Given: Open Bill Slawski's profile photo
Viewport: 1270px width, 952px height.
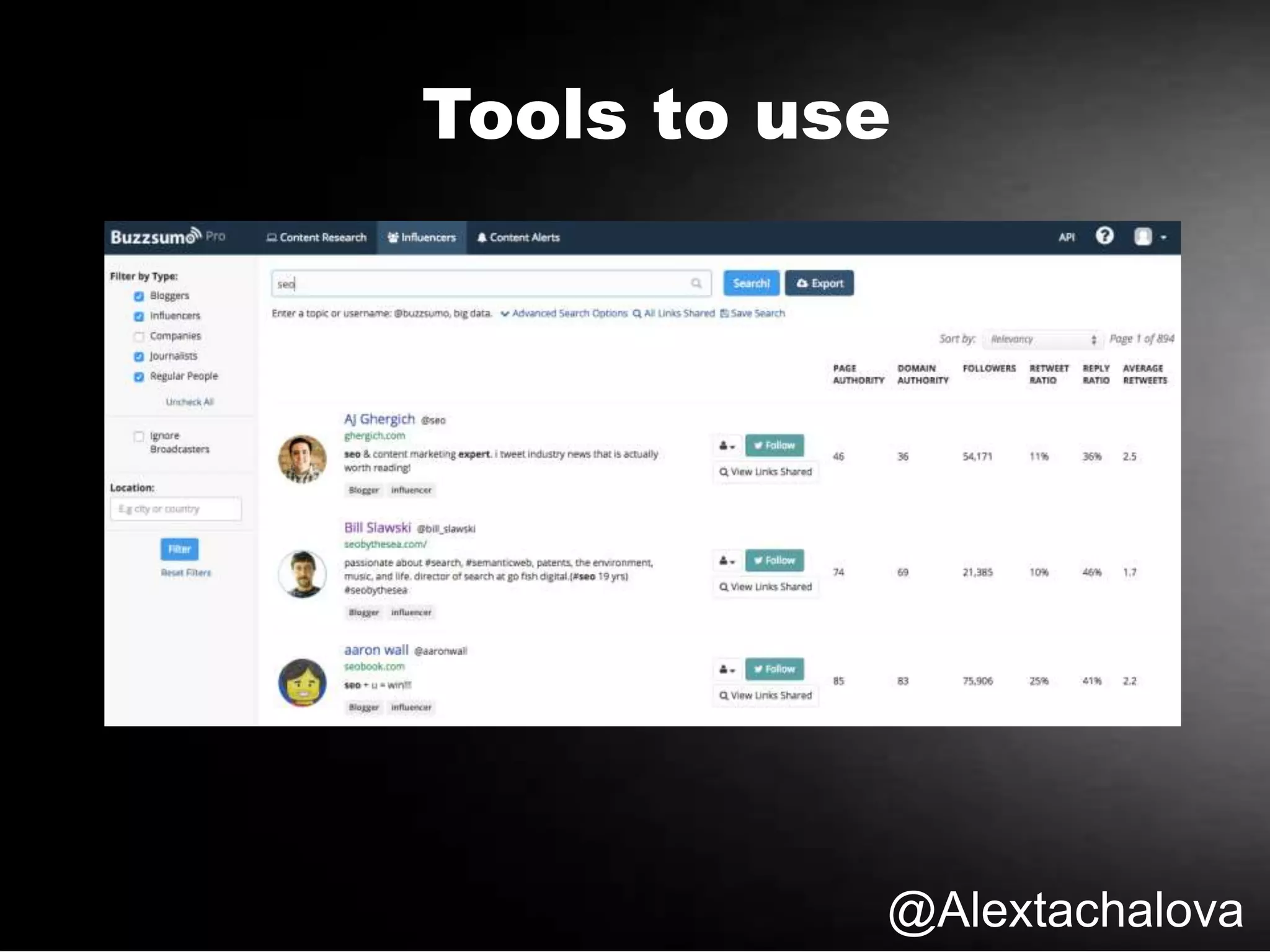Looking at the screenshot, I should tap(302, 574).
